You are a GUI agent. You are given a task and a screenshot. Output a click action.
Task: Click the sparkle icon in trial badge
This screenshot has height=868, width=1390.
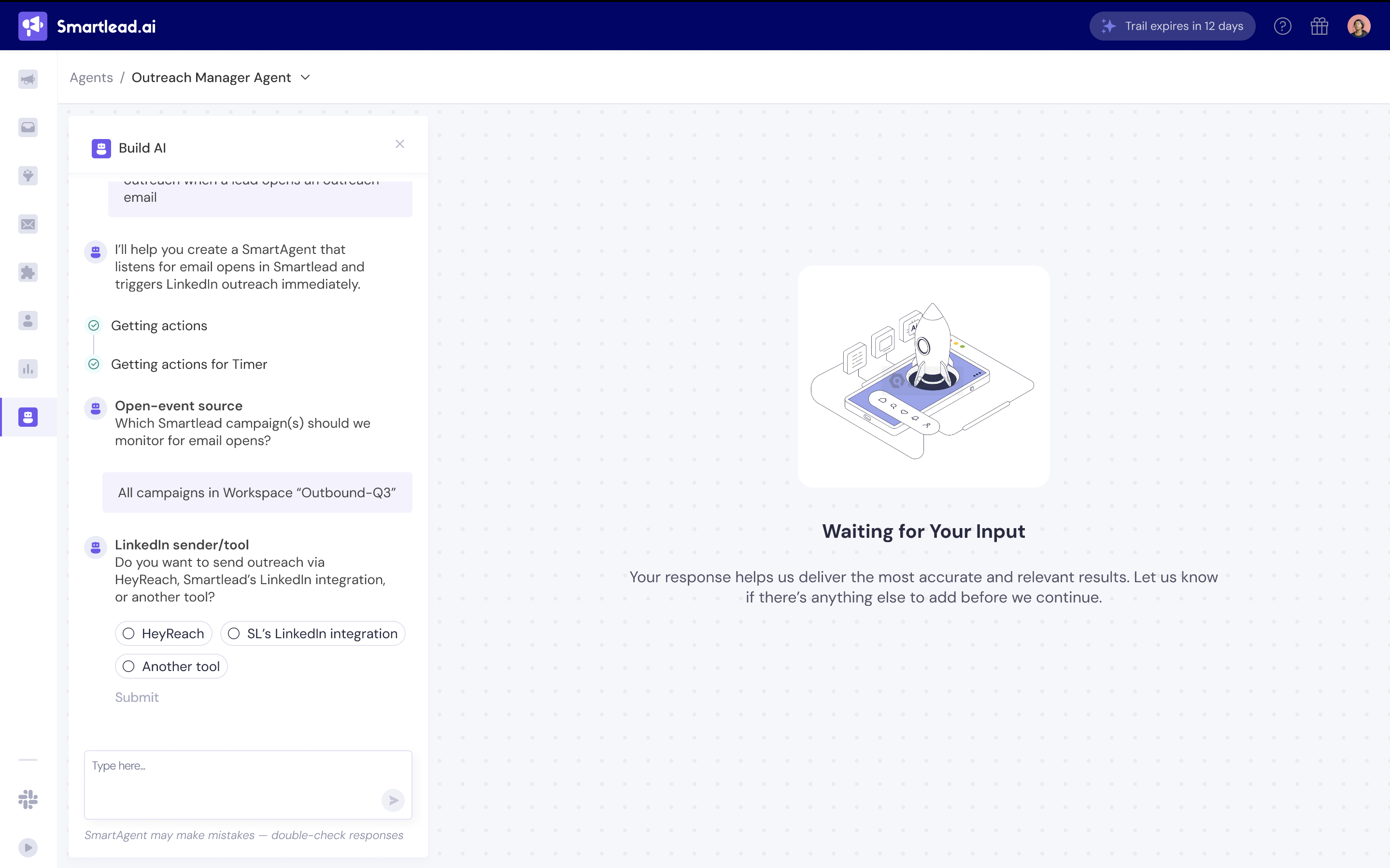(1109, 27)
